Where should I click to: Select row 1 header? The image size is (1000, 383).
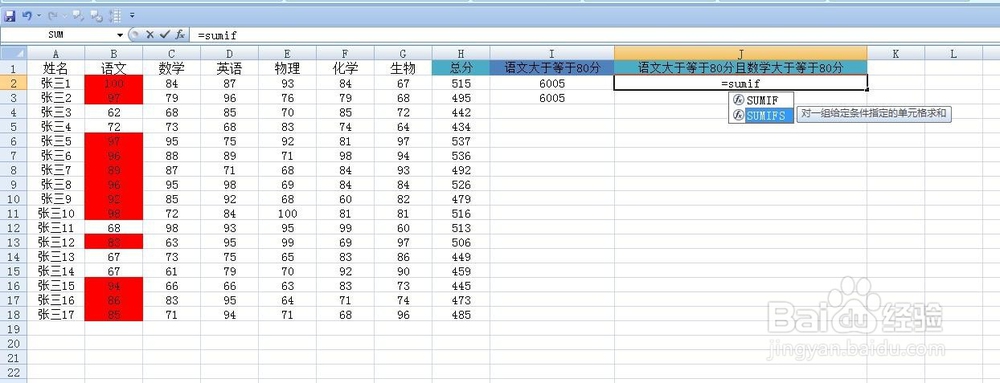[x=13, y=68]
